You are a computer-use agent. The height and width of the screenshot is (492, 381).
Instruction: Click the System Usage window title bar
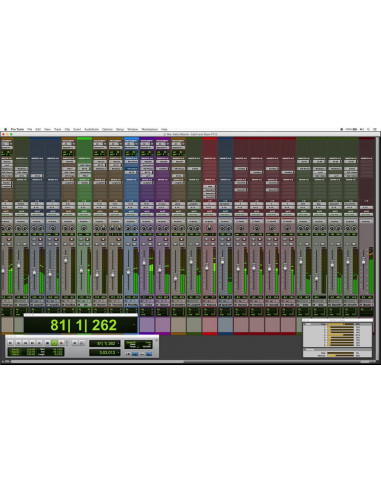click(337, 320)
